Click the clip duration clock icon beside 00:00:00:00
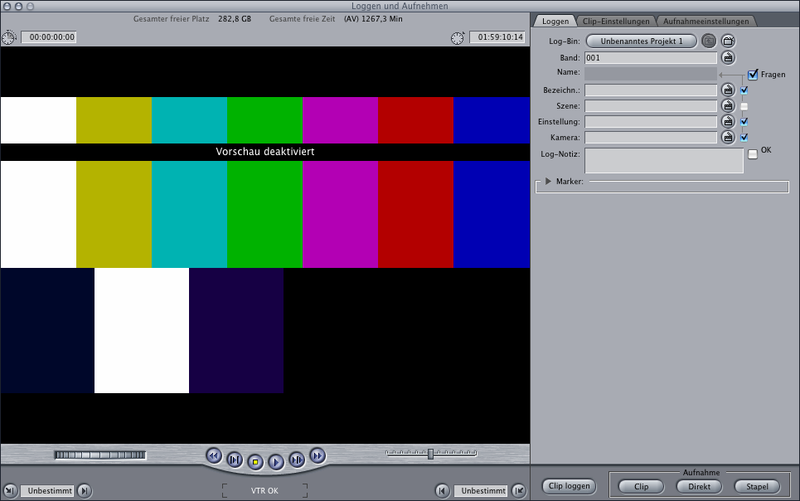The width and height of the screenshot is (800, 501). [9, 38]
